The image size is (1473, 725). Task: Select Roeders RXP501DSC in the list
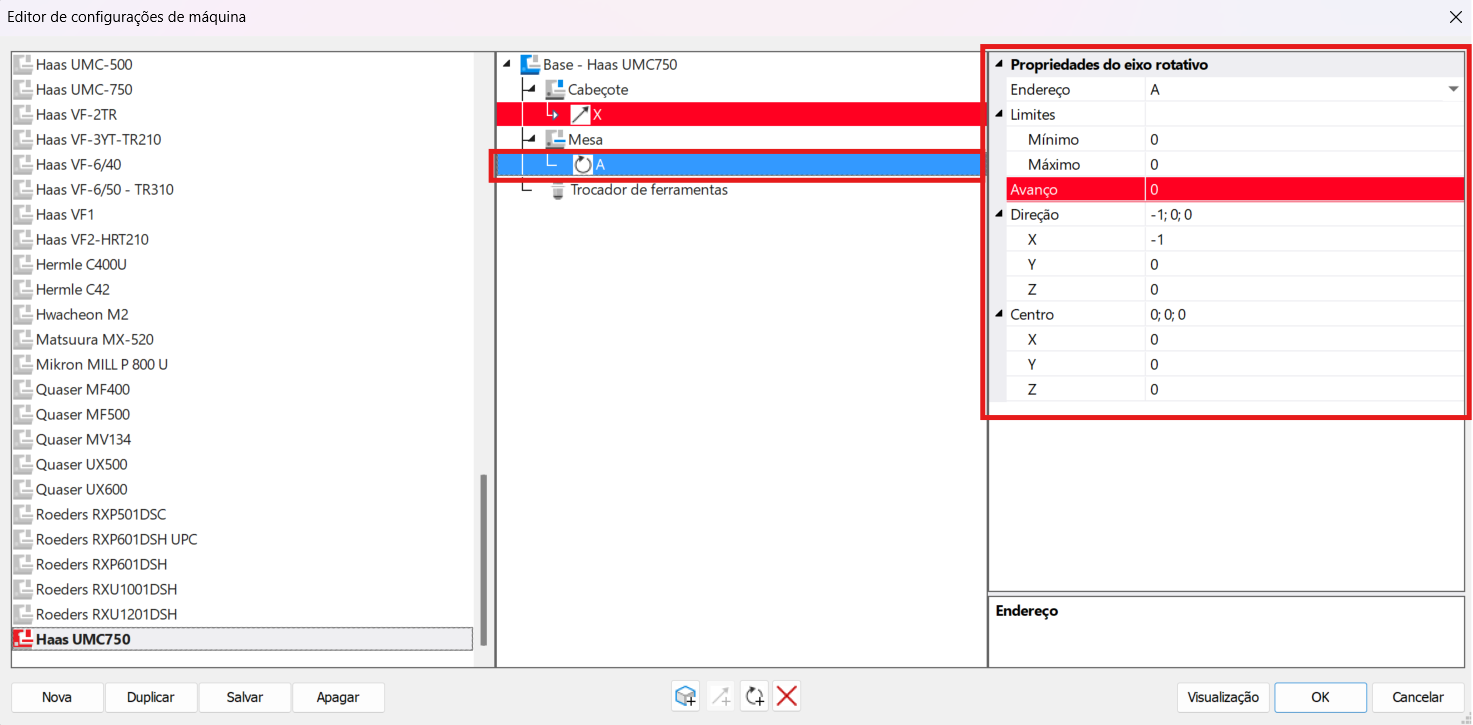101,515
